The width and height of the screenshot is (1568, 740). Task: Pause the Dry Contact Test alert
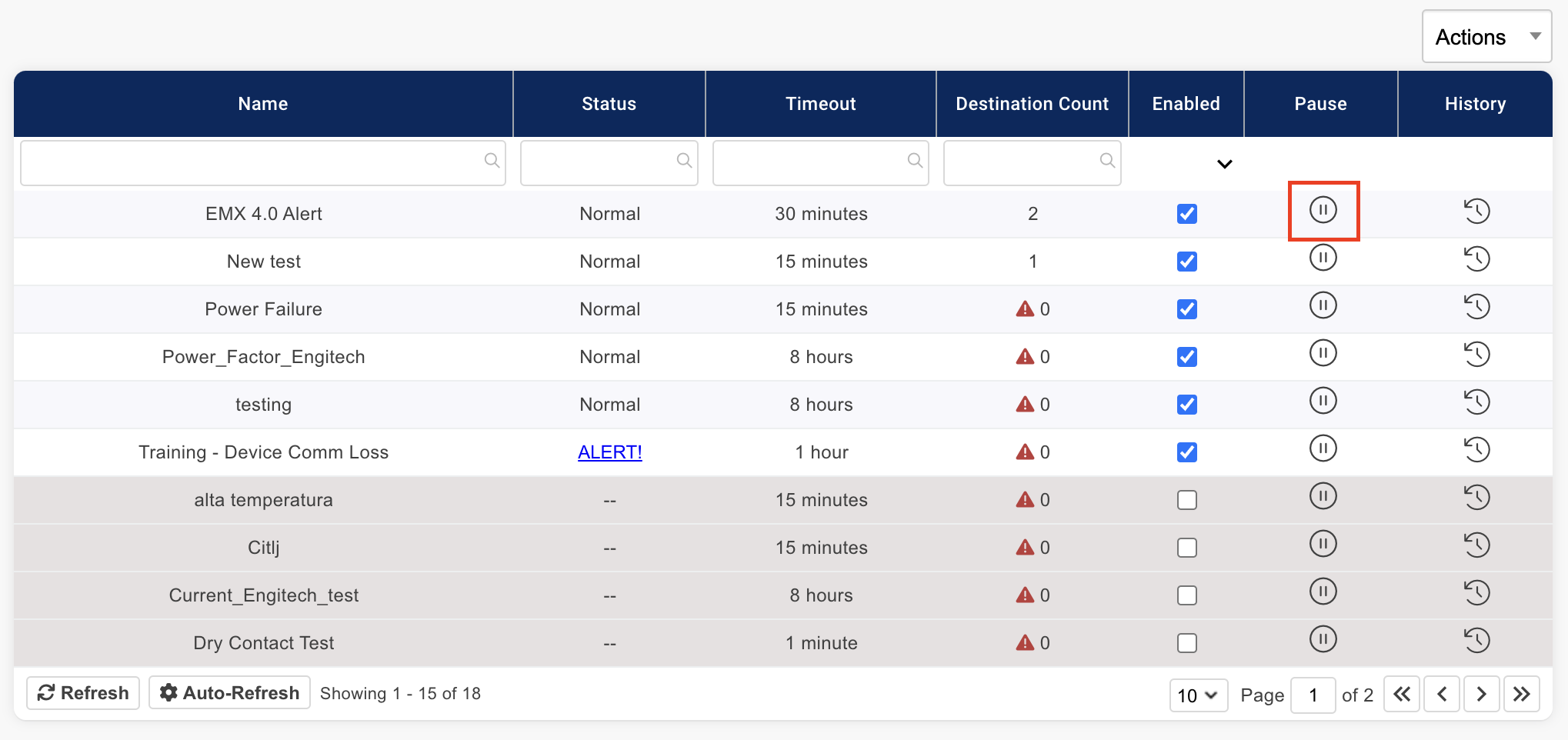coord(1323,638)
